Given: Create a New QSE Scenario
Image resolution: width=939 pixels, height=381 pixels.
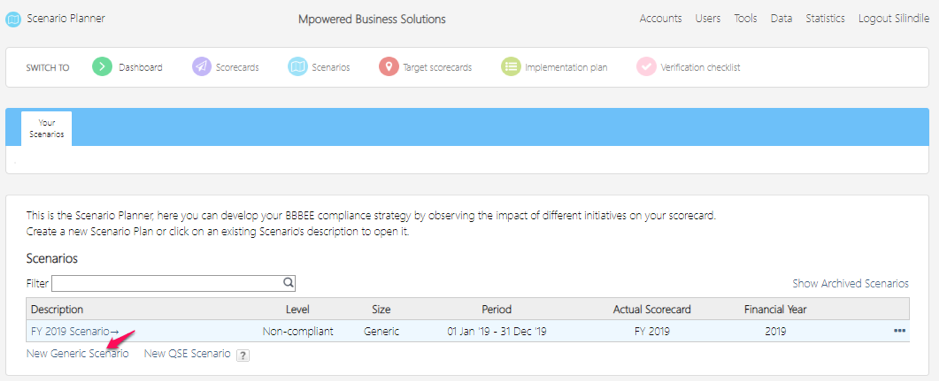Looking at the screenshot, I should (x=187, y=353).
